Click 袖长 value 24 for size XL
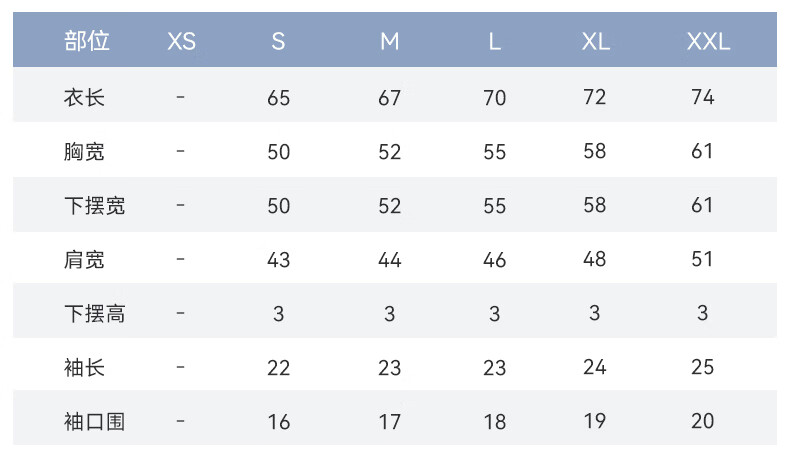Screen dimensions: 790x457 point(595,367)
